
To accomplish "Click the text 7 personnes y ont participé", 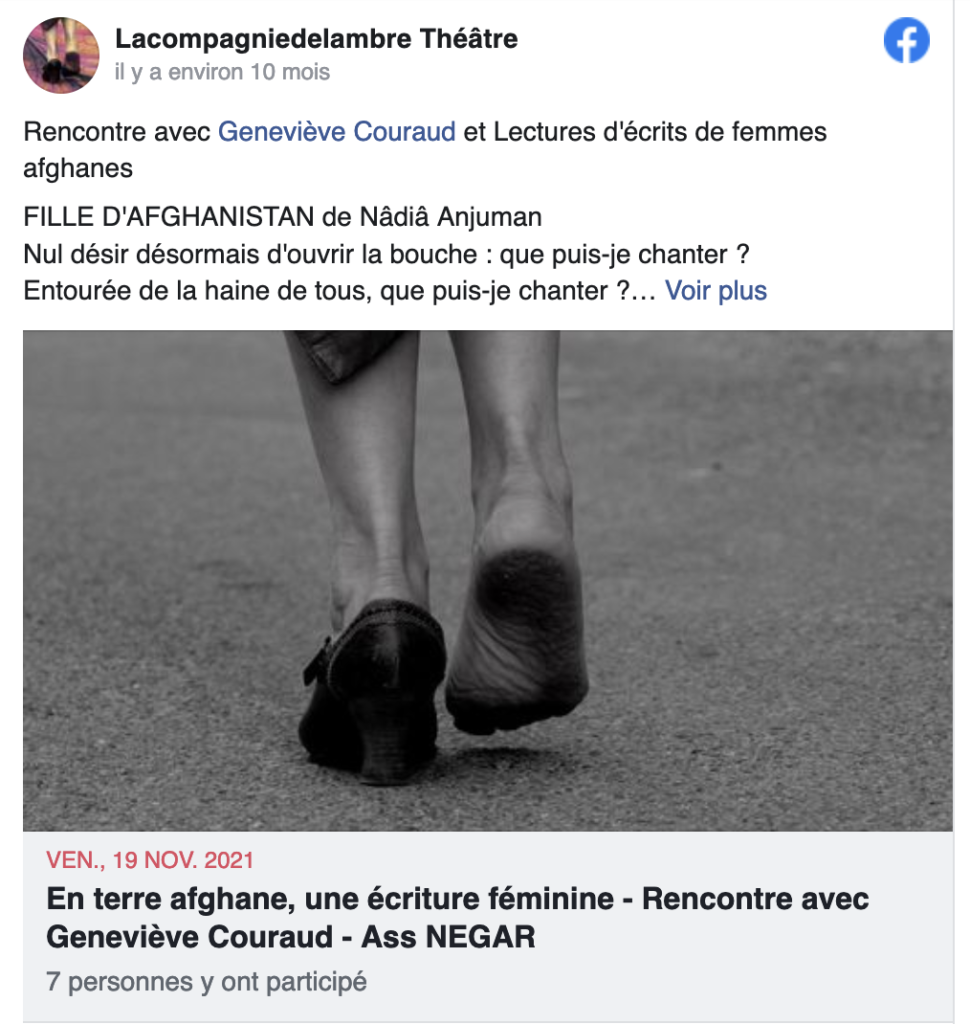I will (206, 982).
